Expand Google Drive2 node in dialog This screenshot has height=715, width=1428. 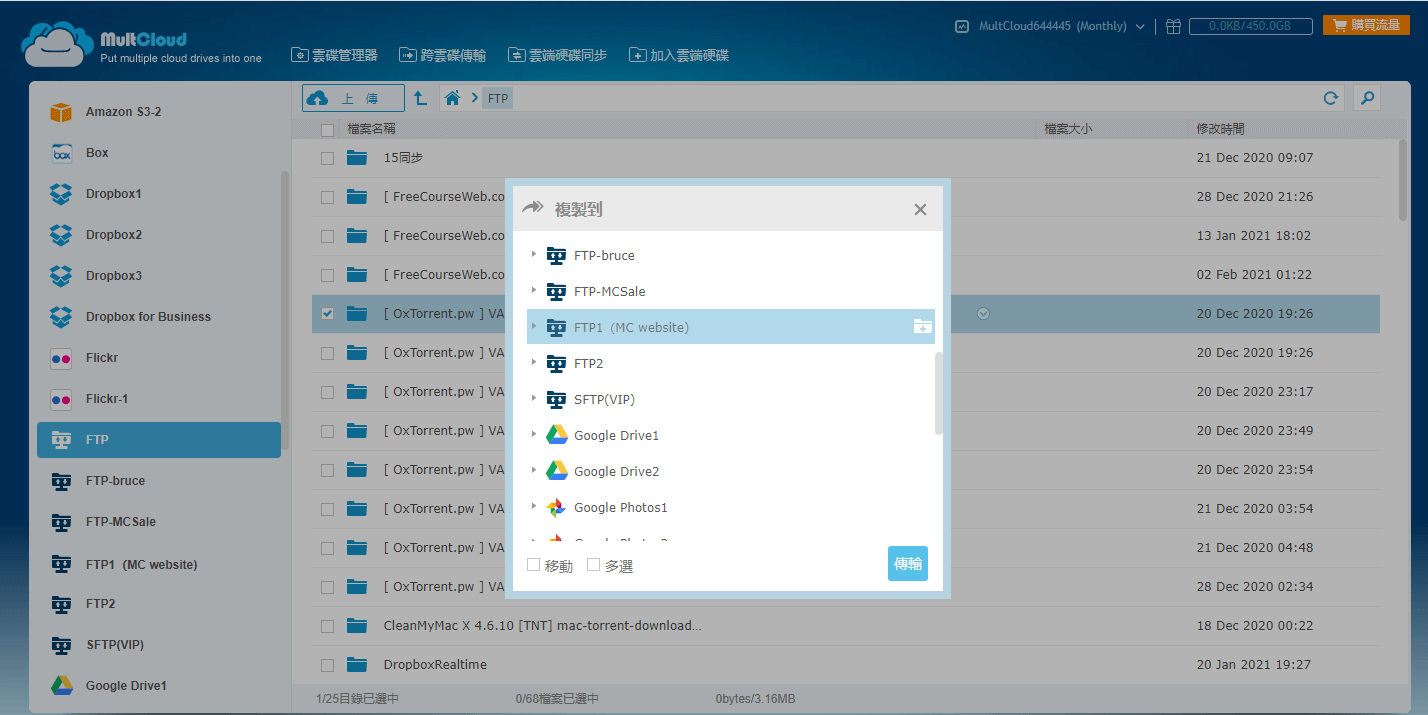tap(534, 471)
